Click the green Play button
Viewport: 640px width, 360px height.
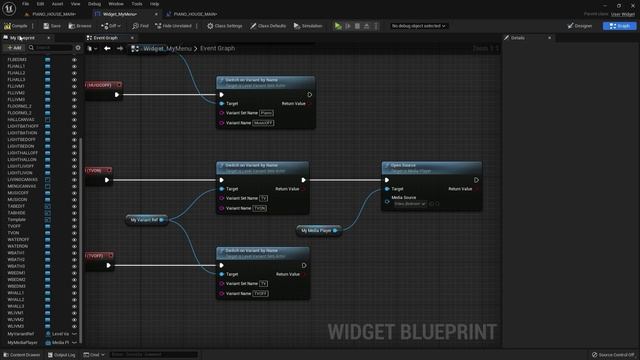(x=338, y=26)
